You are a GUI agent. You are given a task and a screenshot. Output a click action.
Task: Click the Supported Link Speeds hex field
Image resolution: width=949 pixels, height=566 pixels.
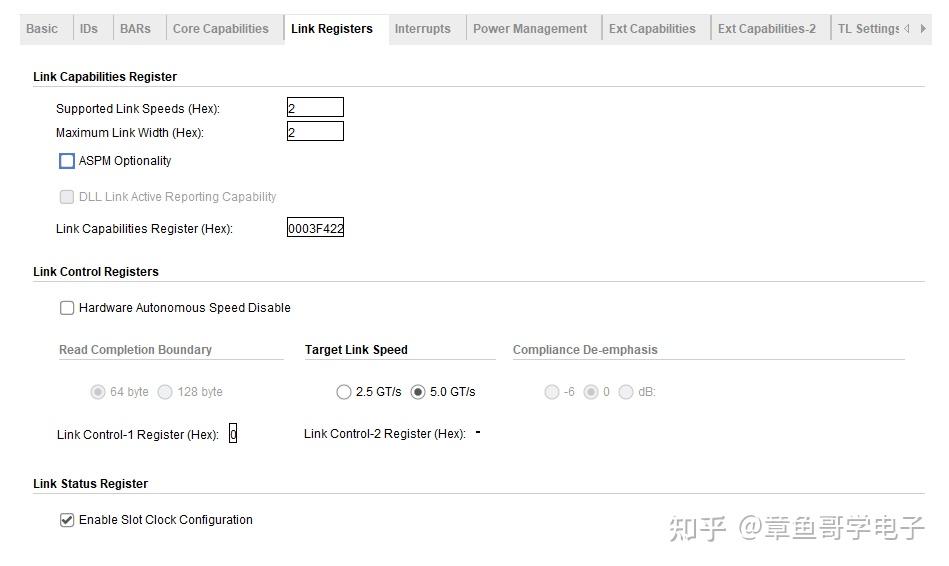pyautogui.click(x=315, y=108)
